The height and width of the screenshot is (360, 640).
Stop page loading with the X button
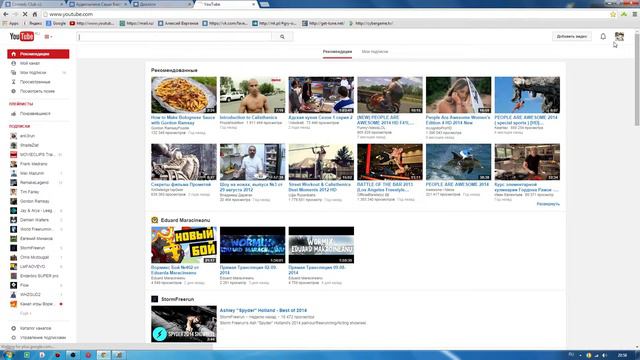tap(25, 14)
